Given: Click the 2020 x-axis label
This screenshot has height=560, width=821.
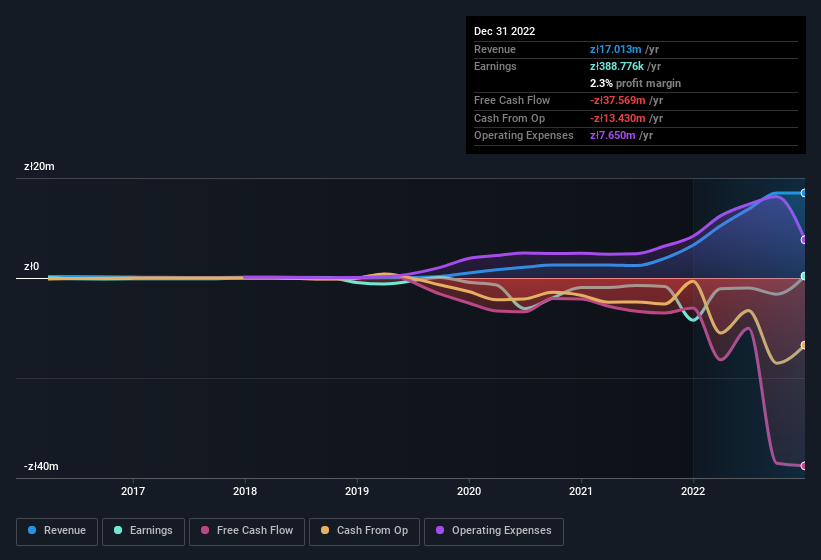Looking at the screenshot, I should (x=469, y=491).
